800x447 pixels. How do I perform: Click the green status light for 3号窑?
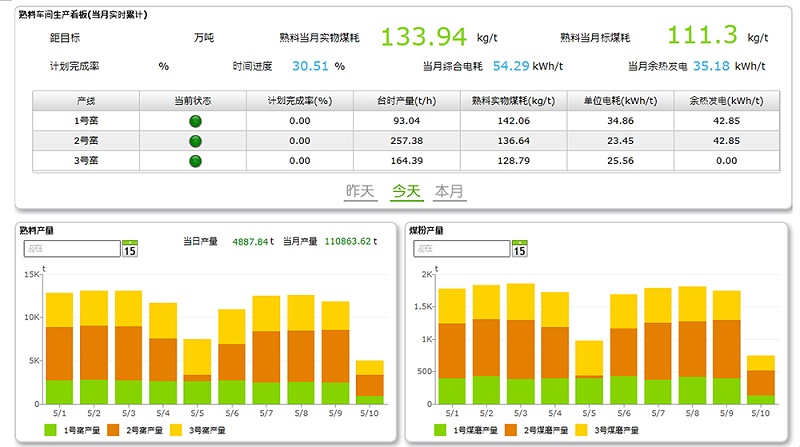(195, 161)
